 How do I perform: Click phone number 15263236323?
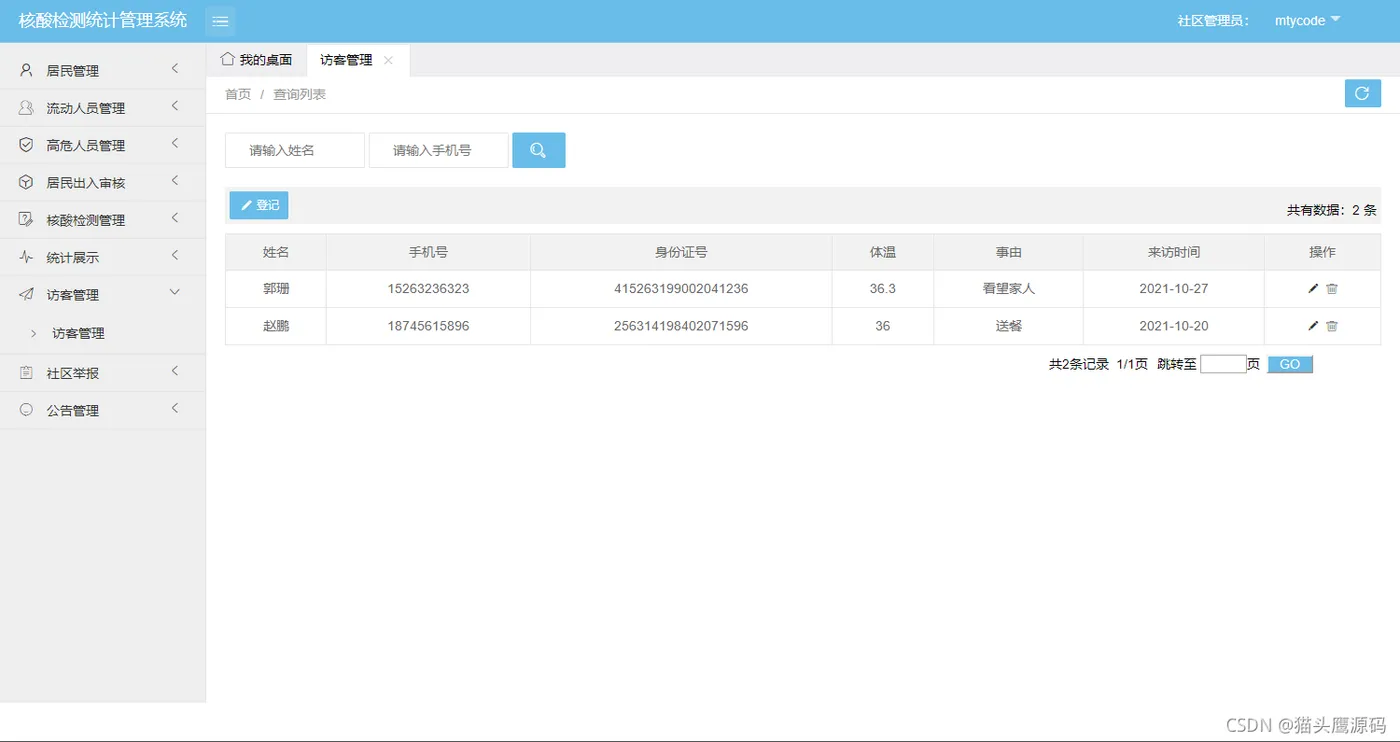coord(428,289)
